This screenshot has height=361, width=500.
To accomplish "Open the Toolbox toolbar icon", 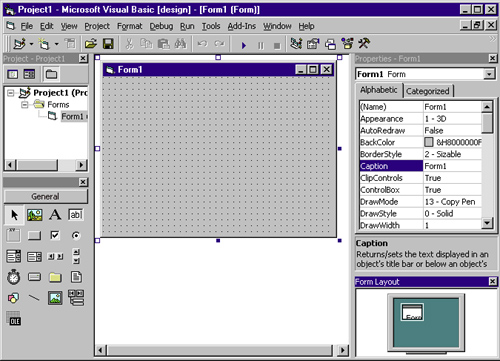I will 364,44.
